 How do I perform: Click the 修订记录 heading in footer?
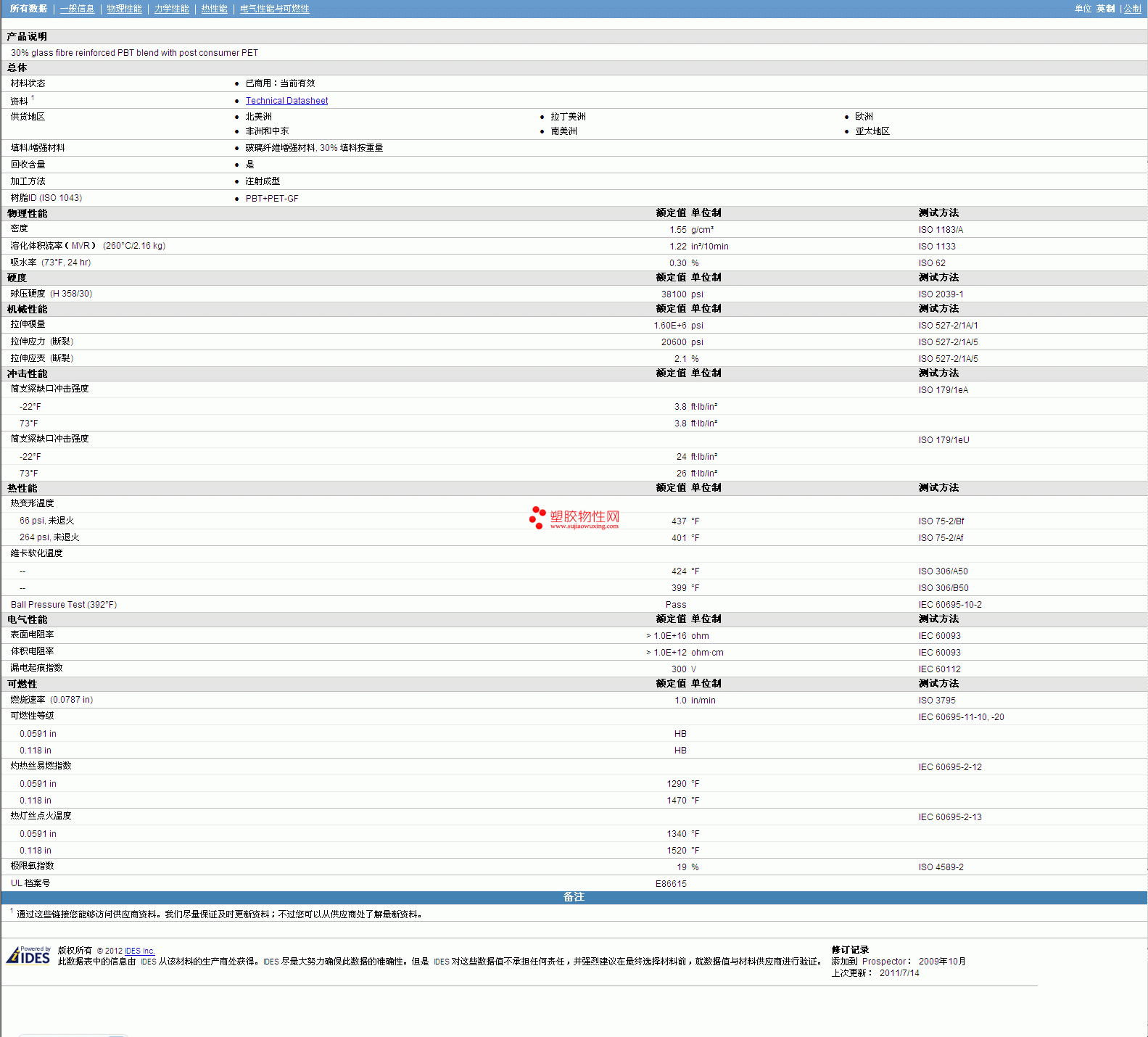[x=849, y=950]
